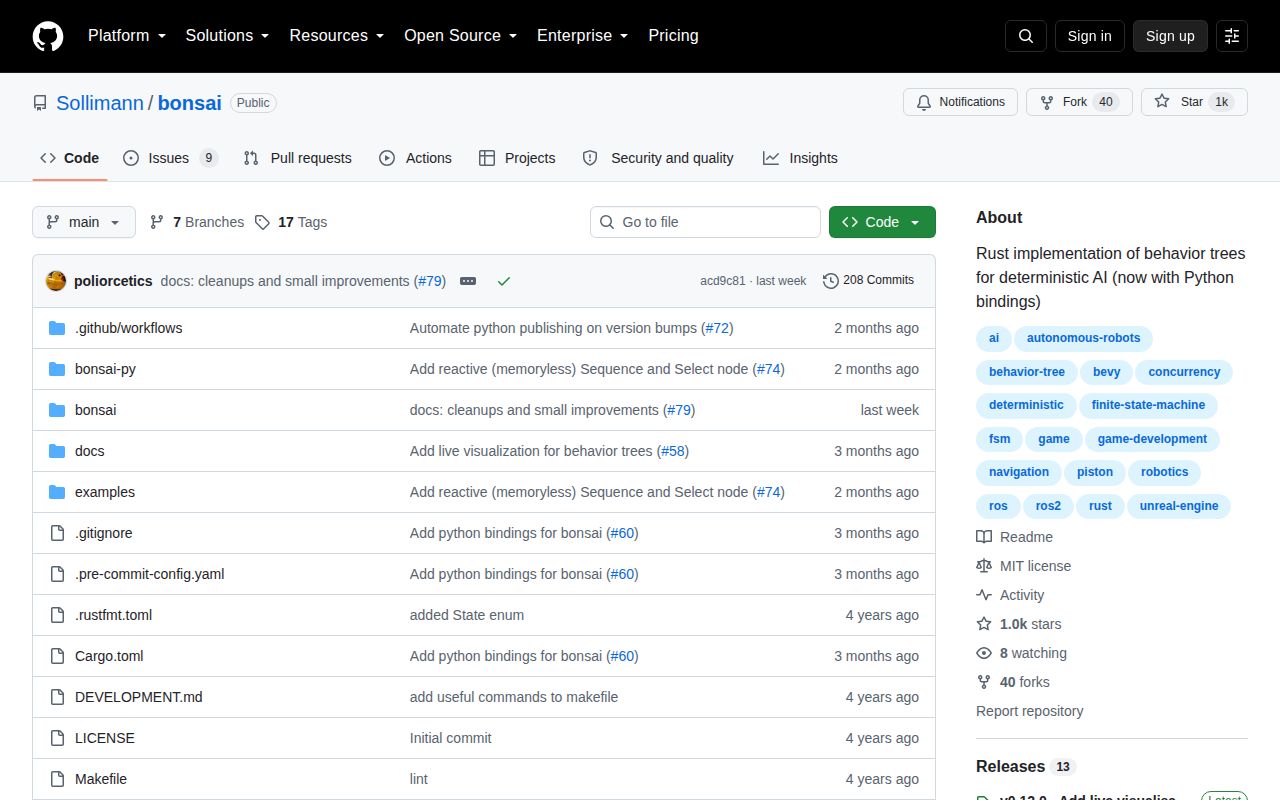Click the Notifications bell button
Viewport: 1280px width, 800px height.
(x=961, y=102)
